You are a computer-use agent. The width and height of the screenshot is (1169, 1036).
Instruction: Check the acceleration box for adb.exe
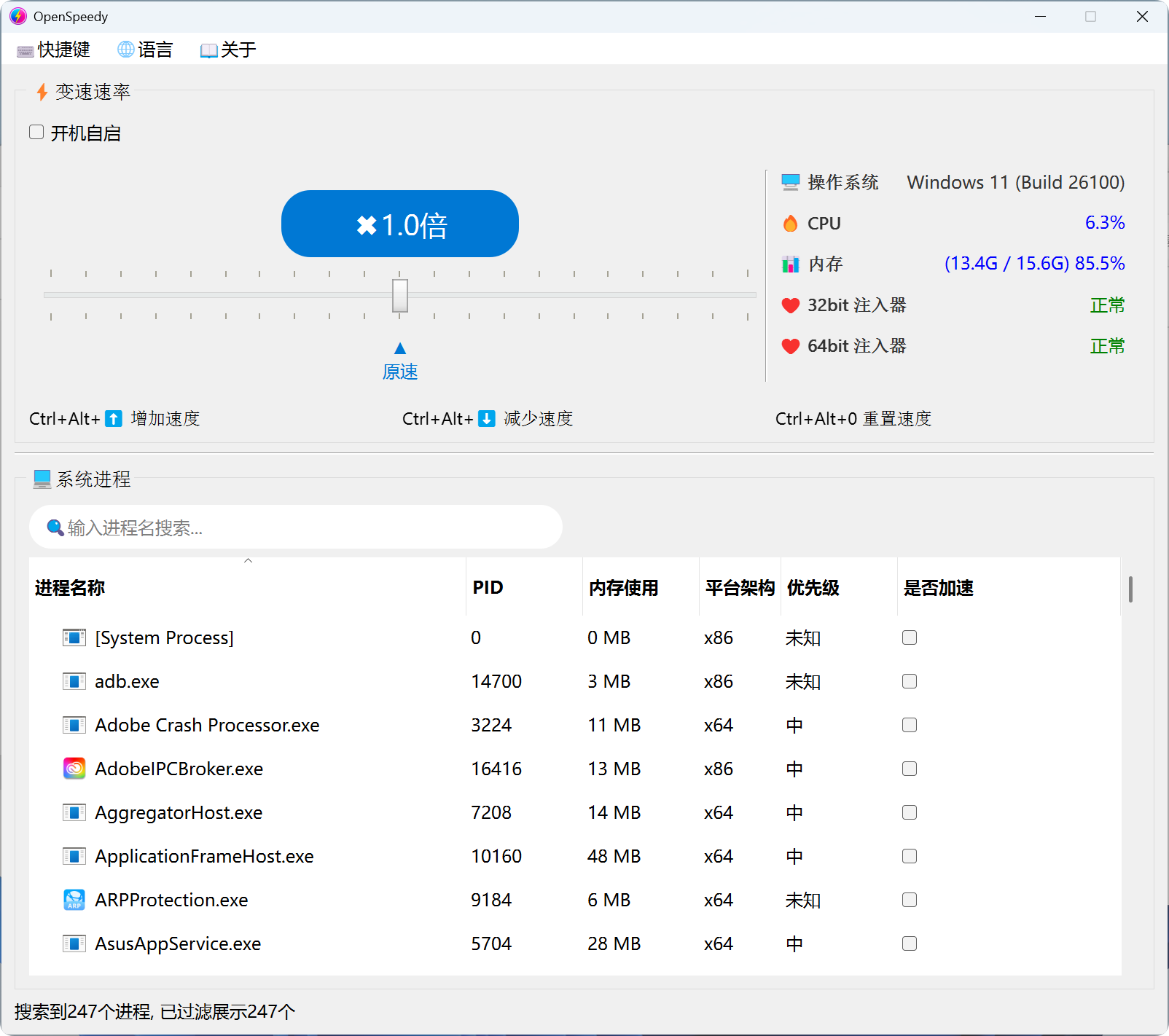pyautogui.click(x=909, y=681)
